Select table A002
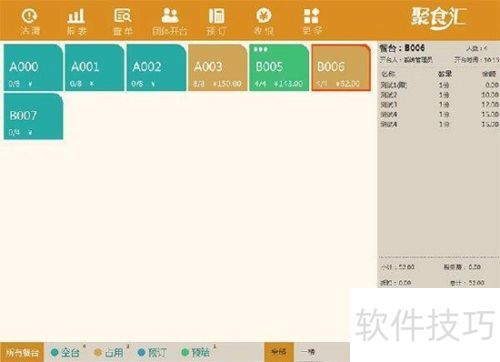This screenshot has height=362, width=500. [156, 68]
